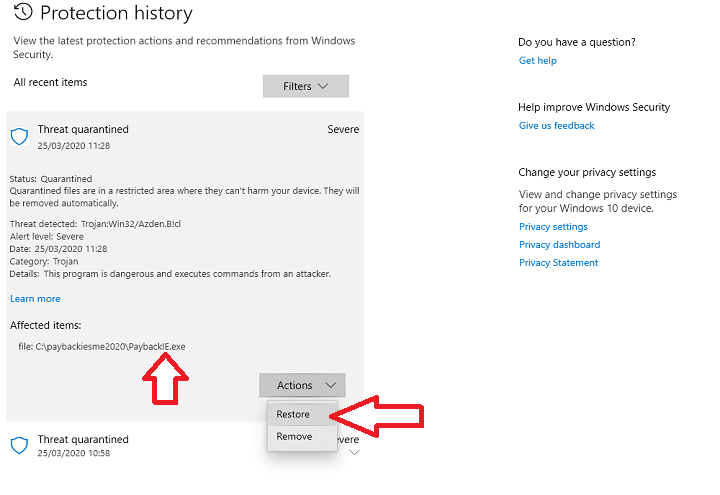Follow the Learn more link
Screen dimensions: 720x495
click(x=35, y=299)
